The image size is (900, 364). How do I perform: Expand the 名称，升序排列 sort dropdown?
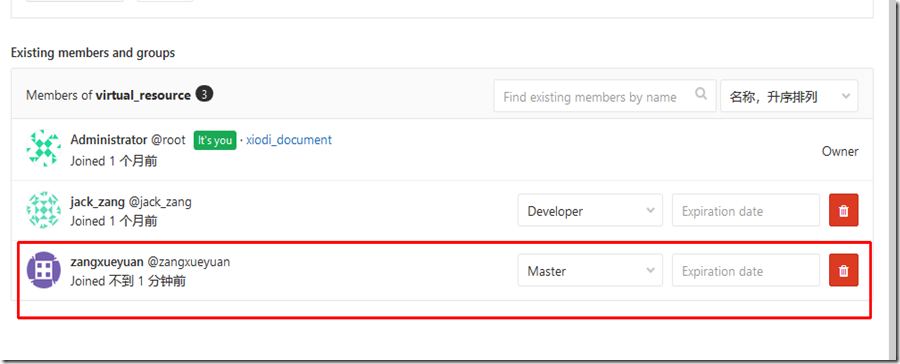(x=789, y=96)
